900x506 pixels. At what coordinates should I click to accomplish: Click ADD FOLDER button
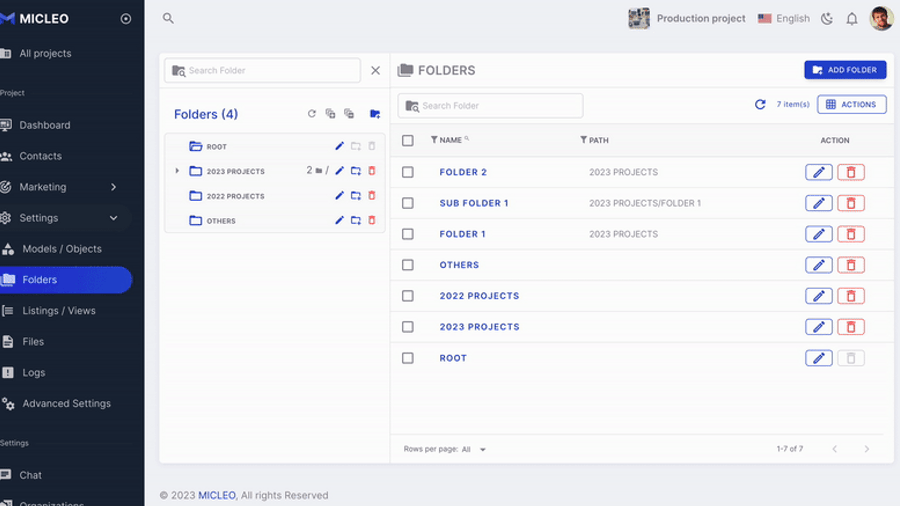tap(845, 70)
